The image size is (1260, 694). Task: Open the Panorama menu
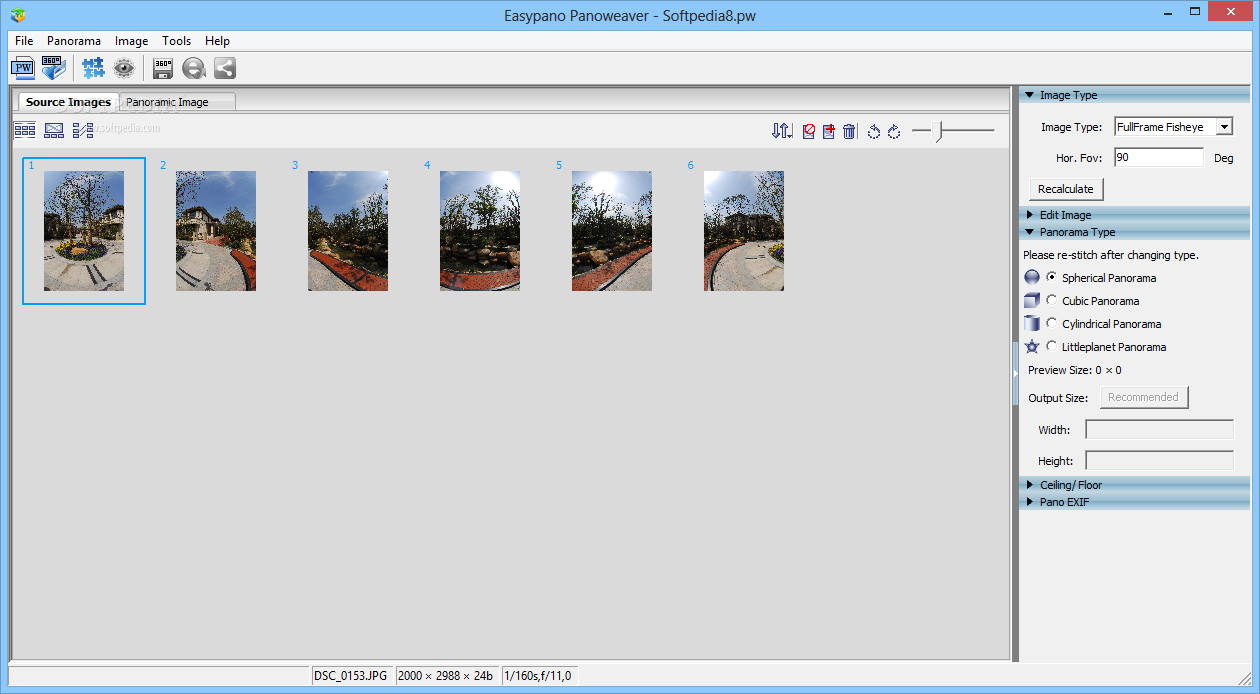pyautogui.click(x=74, y=41)
